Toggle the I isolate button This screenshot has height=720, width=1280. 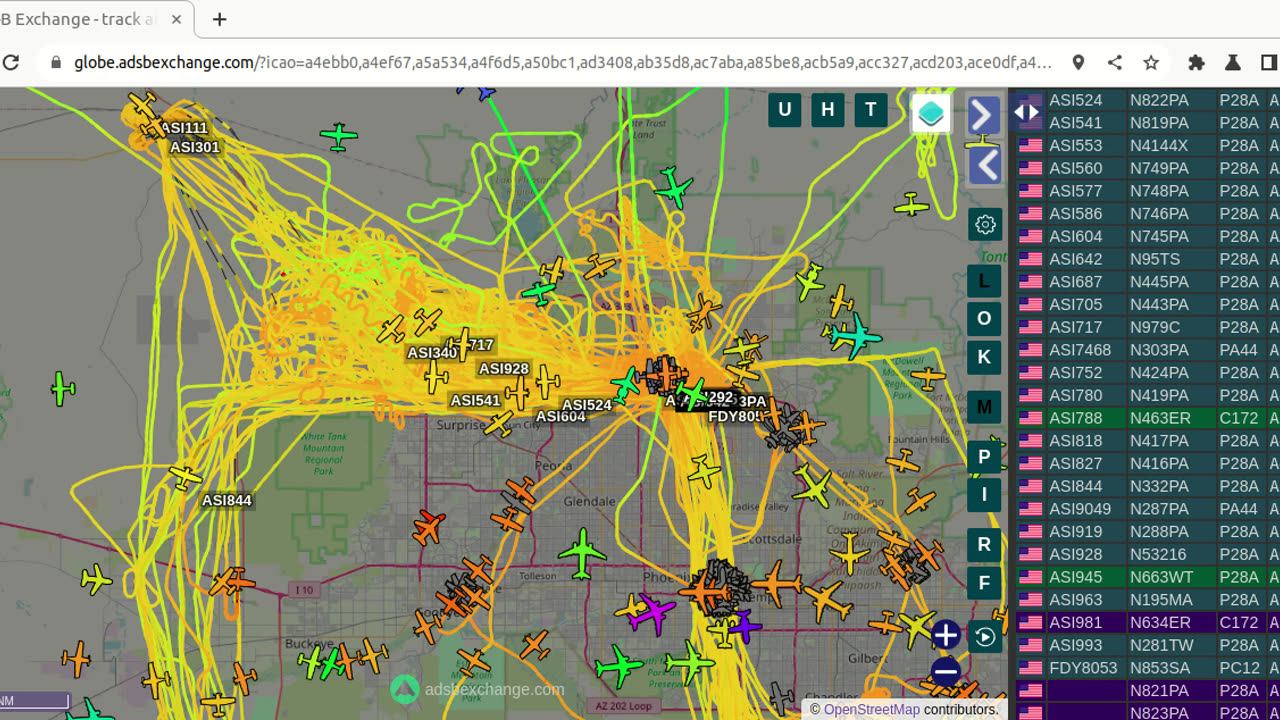click(x=985, y=494)
